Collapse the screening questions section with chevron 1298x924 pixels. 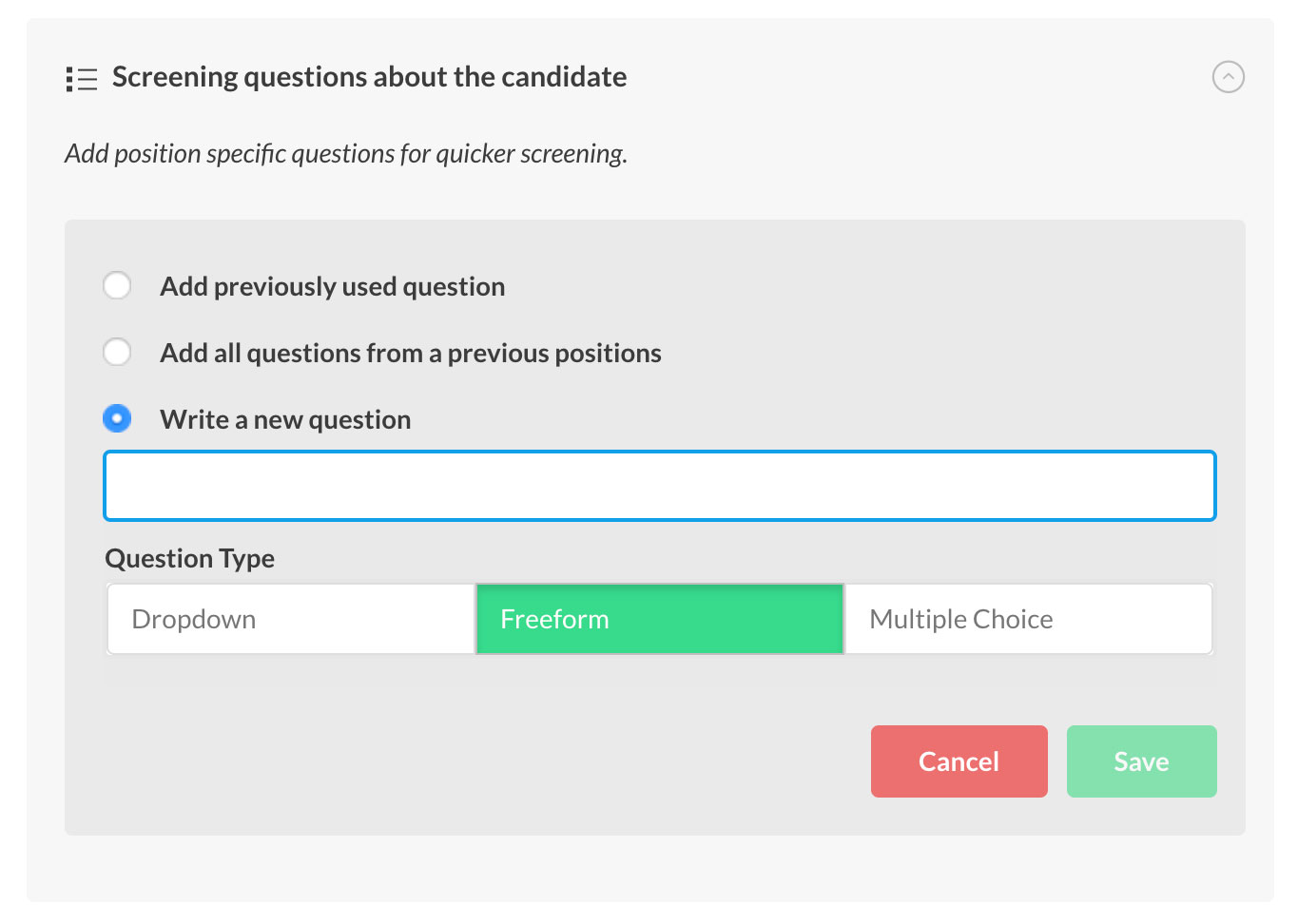coord(1228,77)
